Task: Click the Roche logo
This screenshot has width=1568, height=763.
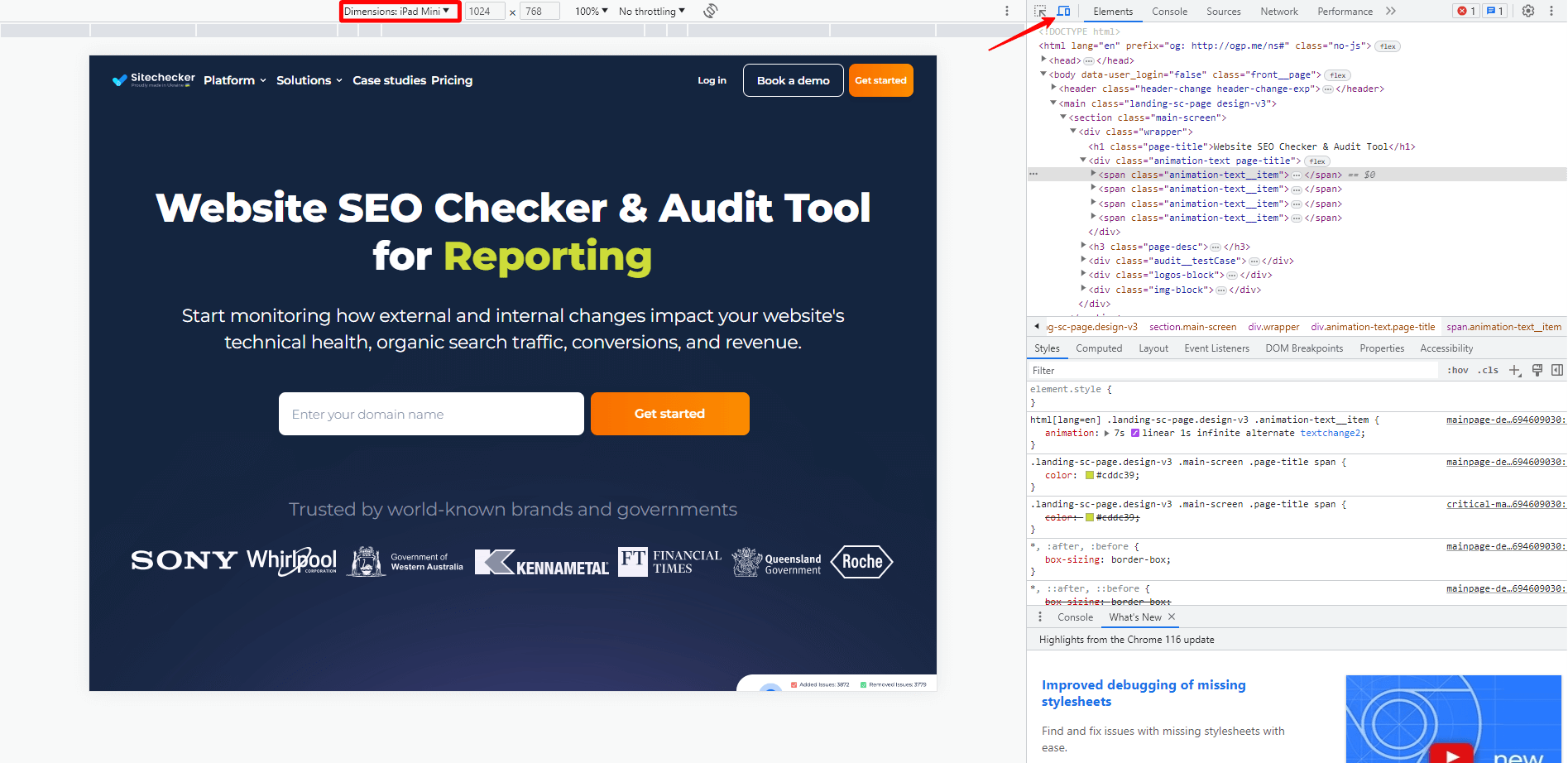Action: coord(862,561)
